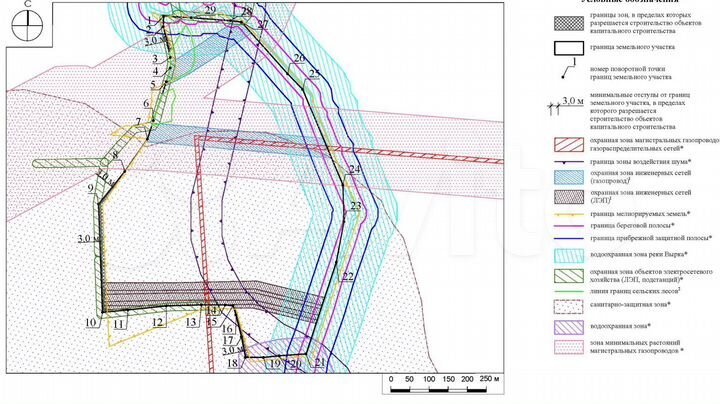Click boundary point label 29 on map

pyautogui.click(x=208, y=9)
